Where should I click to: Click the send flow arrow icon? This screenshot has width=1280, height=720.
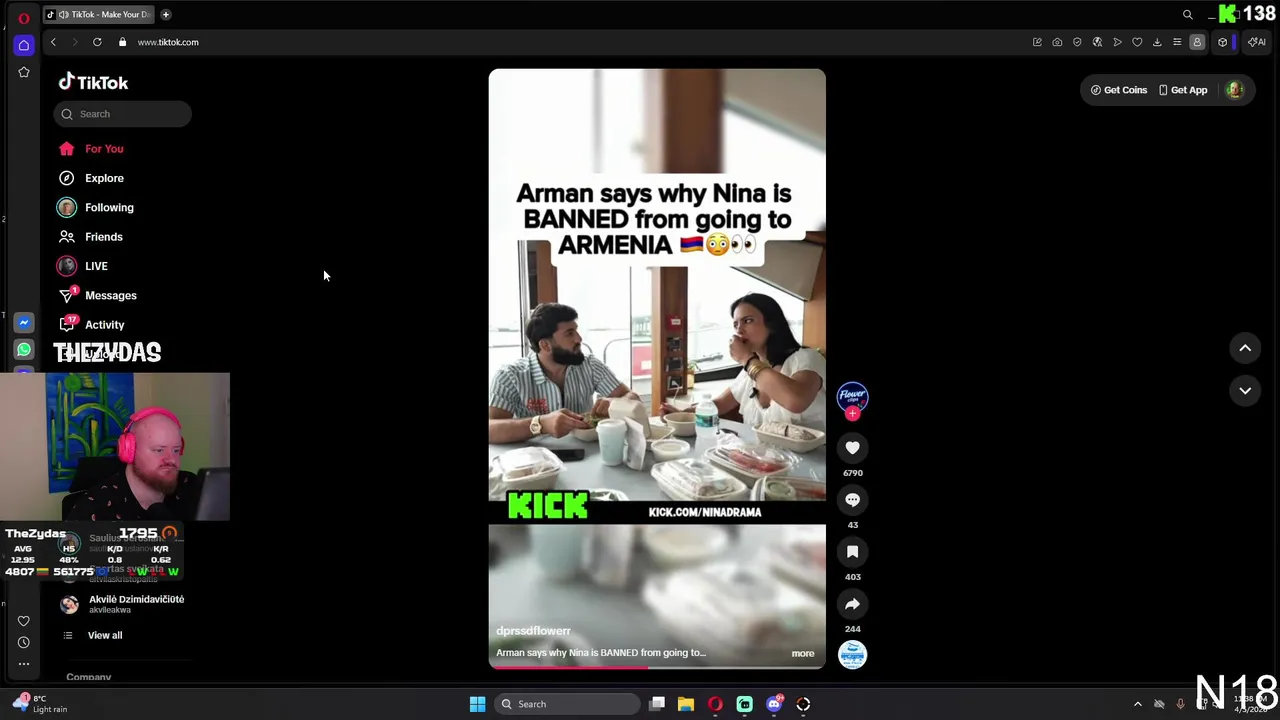tap(1117, 42)
